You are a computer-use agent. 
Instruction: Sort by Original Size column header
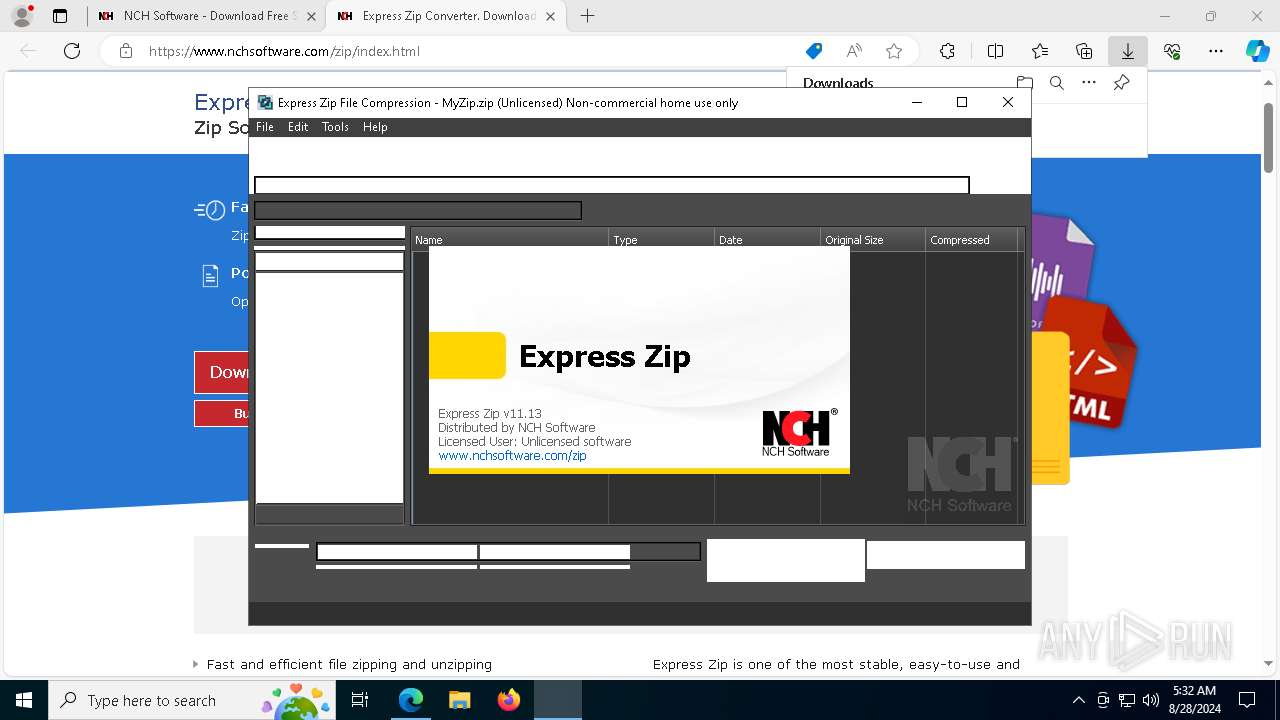(873, 240)
